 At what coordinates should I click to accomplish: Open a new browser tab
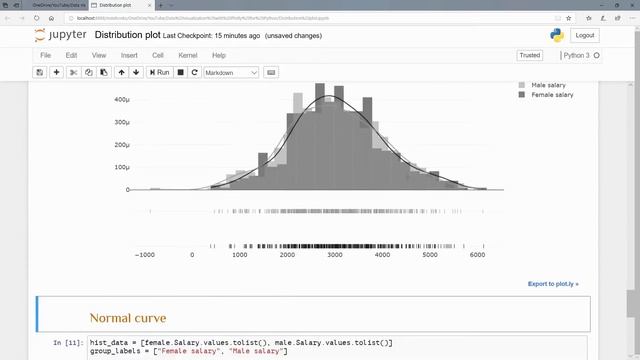tap(161, 5)
